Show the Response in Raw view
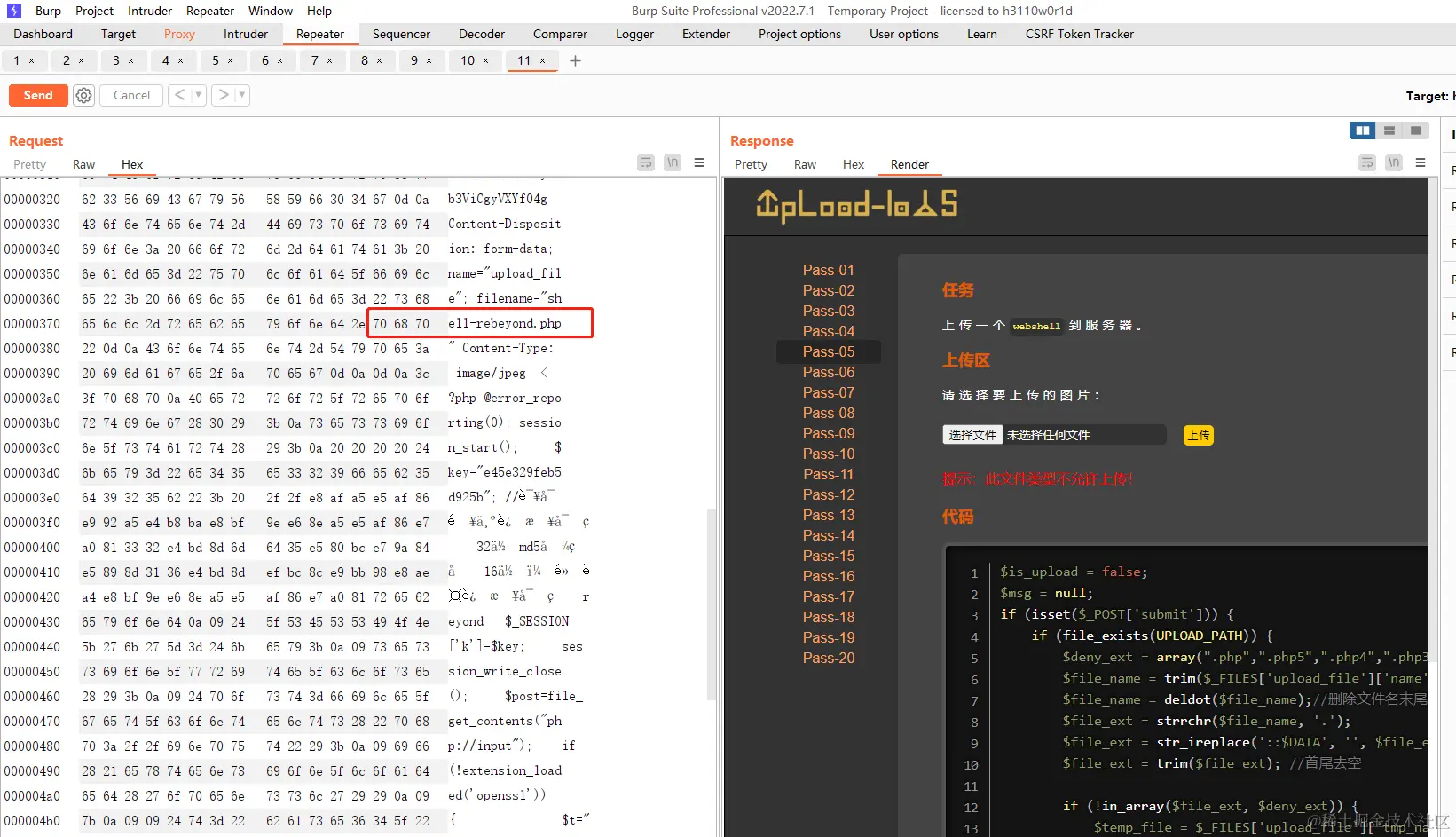 (805, 164)
